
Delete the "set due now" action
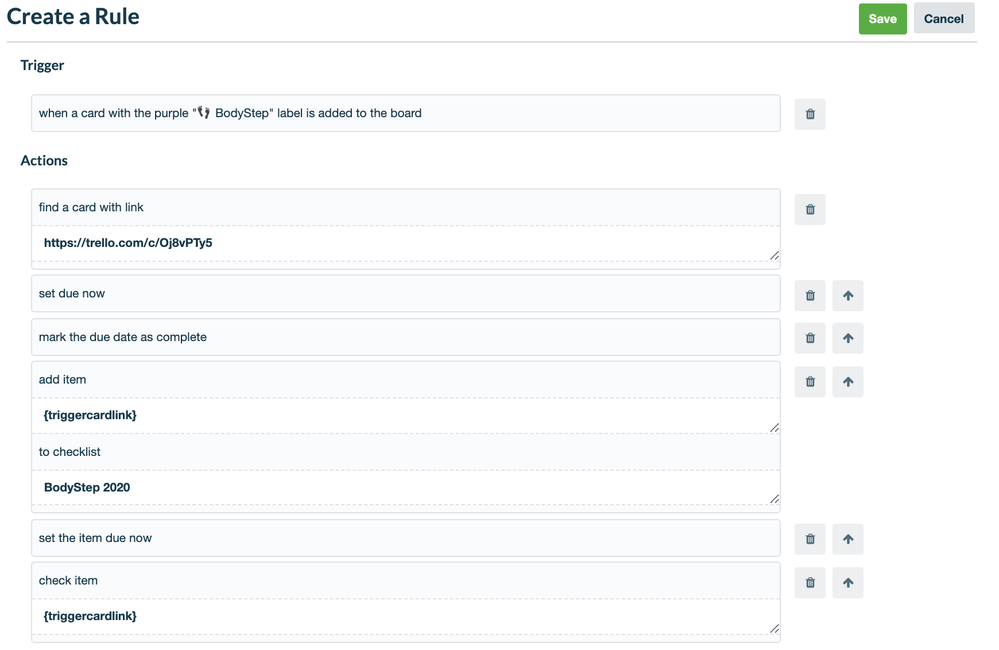[810, 294]
